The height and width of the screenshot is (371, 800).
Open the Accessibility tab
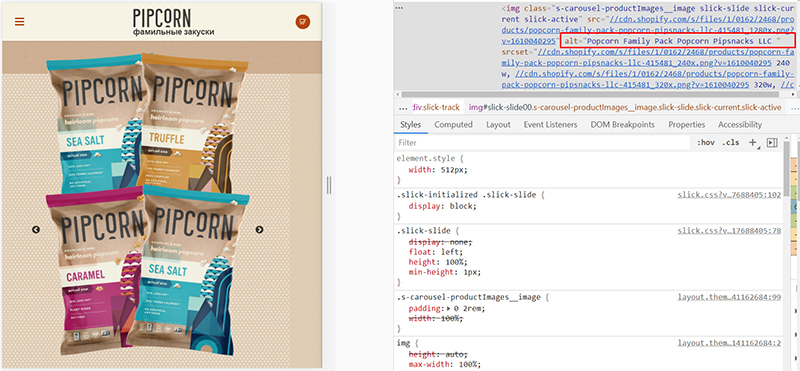click(740, 125)
